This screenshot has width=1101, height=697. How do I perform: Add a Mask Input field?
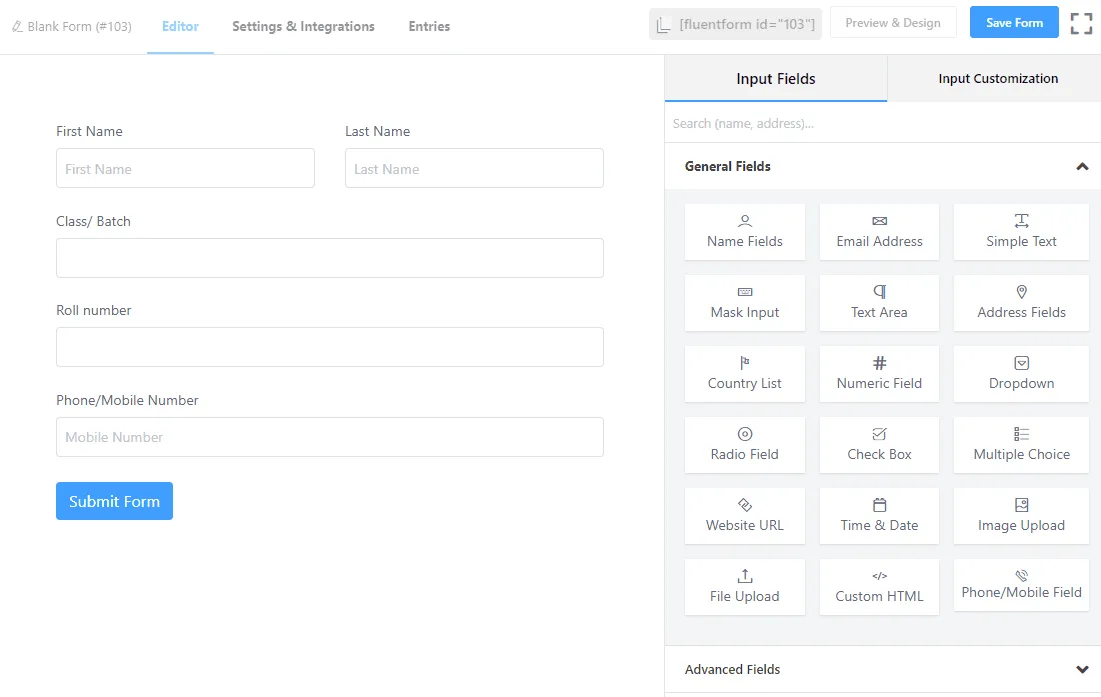click(744, 303)
